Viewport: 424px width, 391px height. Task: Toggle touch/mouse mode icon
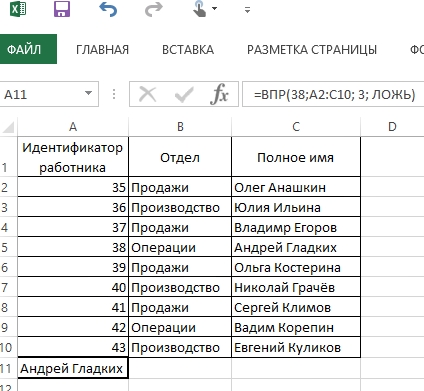[199, 9]
